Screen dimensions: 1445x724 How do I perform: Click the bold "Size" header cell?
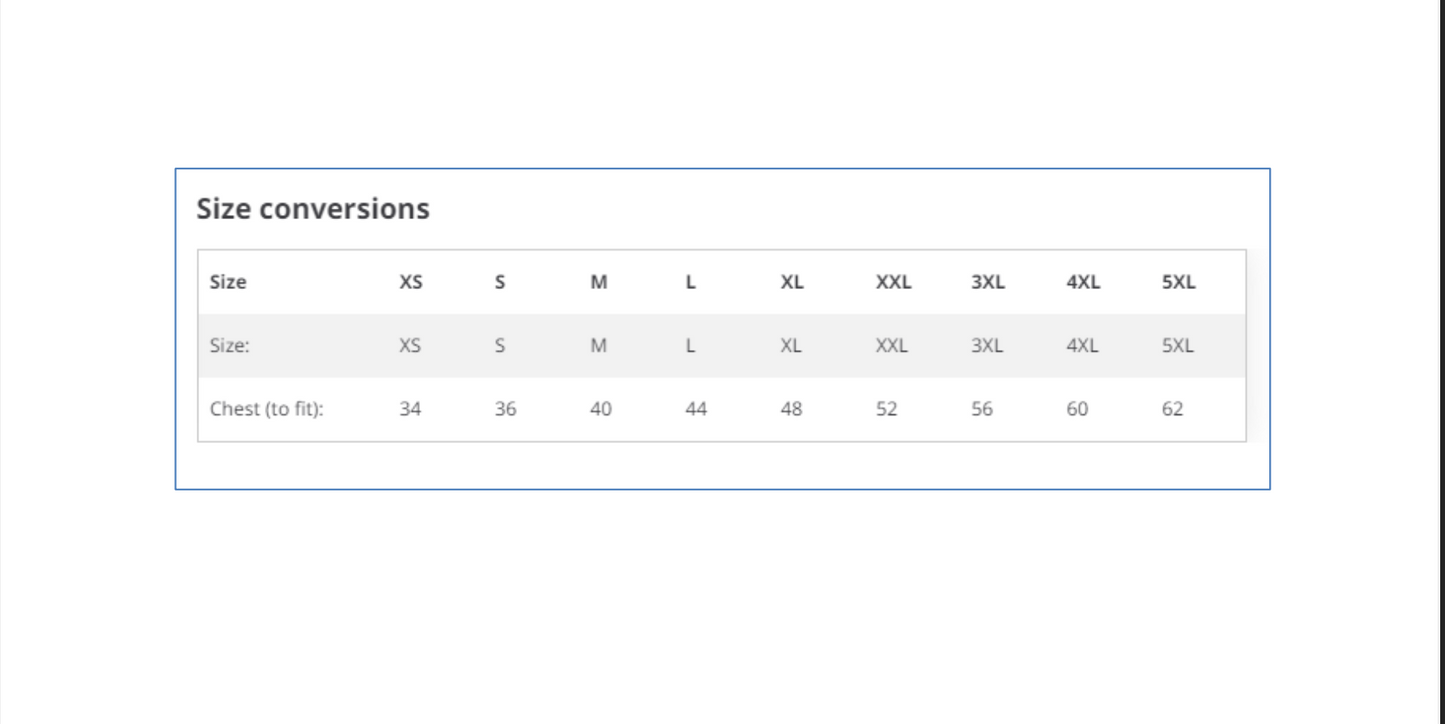pos(228,282)
